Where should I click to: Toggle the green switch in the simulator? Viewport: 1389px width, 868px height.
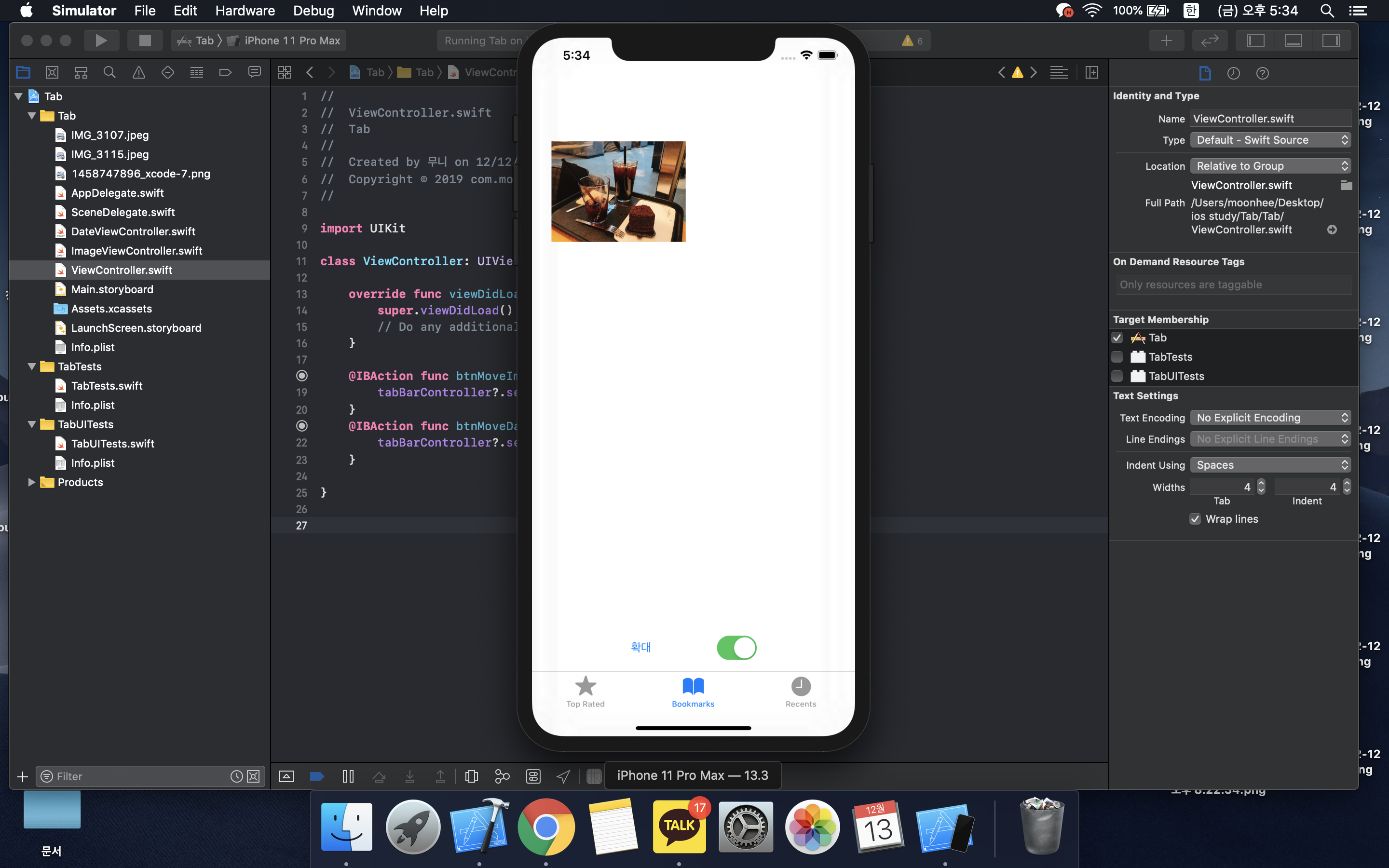point(736,648)
